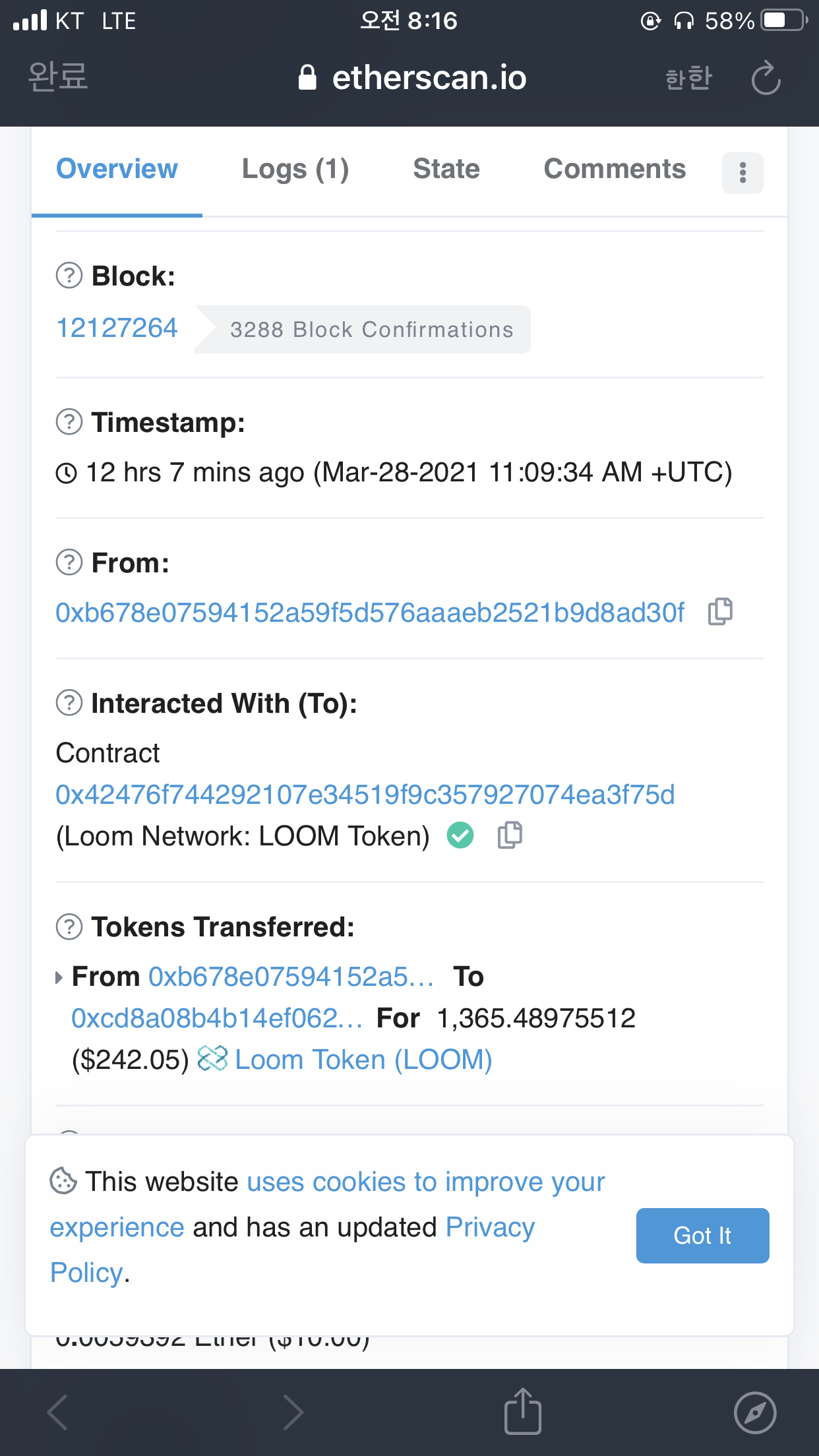This screenshot has width=819, height=1456.
Task: Open the three-dot more options menu
Action: point(743,173)
